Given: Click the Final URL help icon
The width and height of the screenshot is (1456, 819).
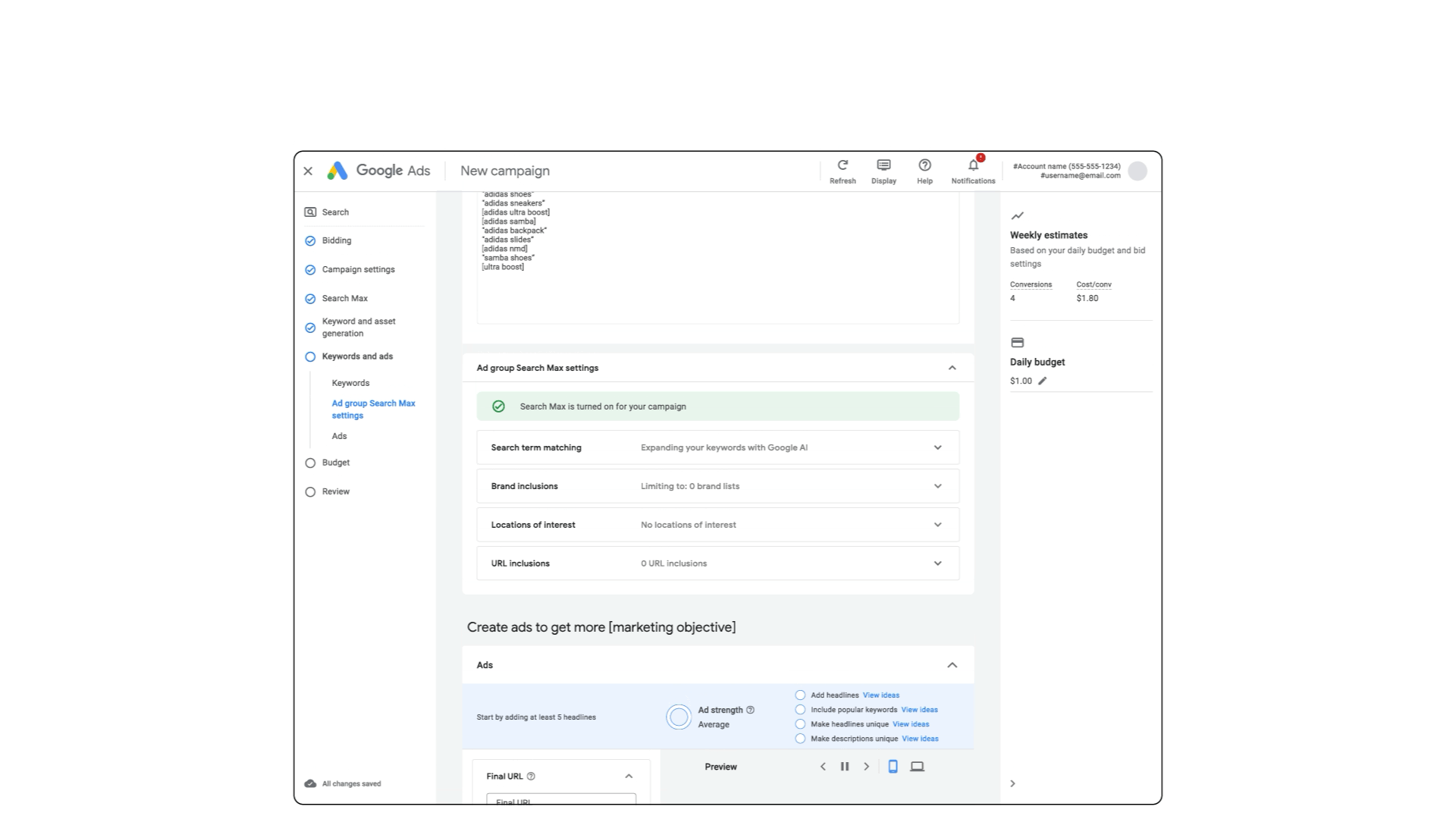Looking at the screenshot, I should [x=531, y=776].
